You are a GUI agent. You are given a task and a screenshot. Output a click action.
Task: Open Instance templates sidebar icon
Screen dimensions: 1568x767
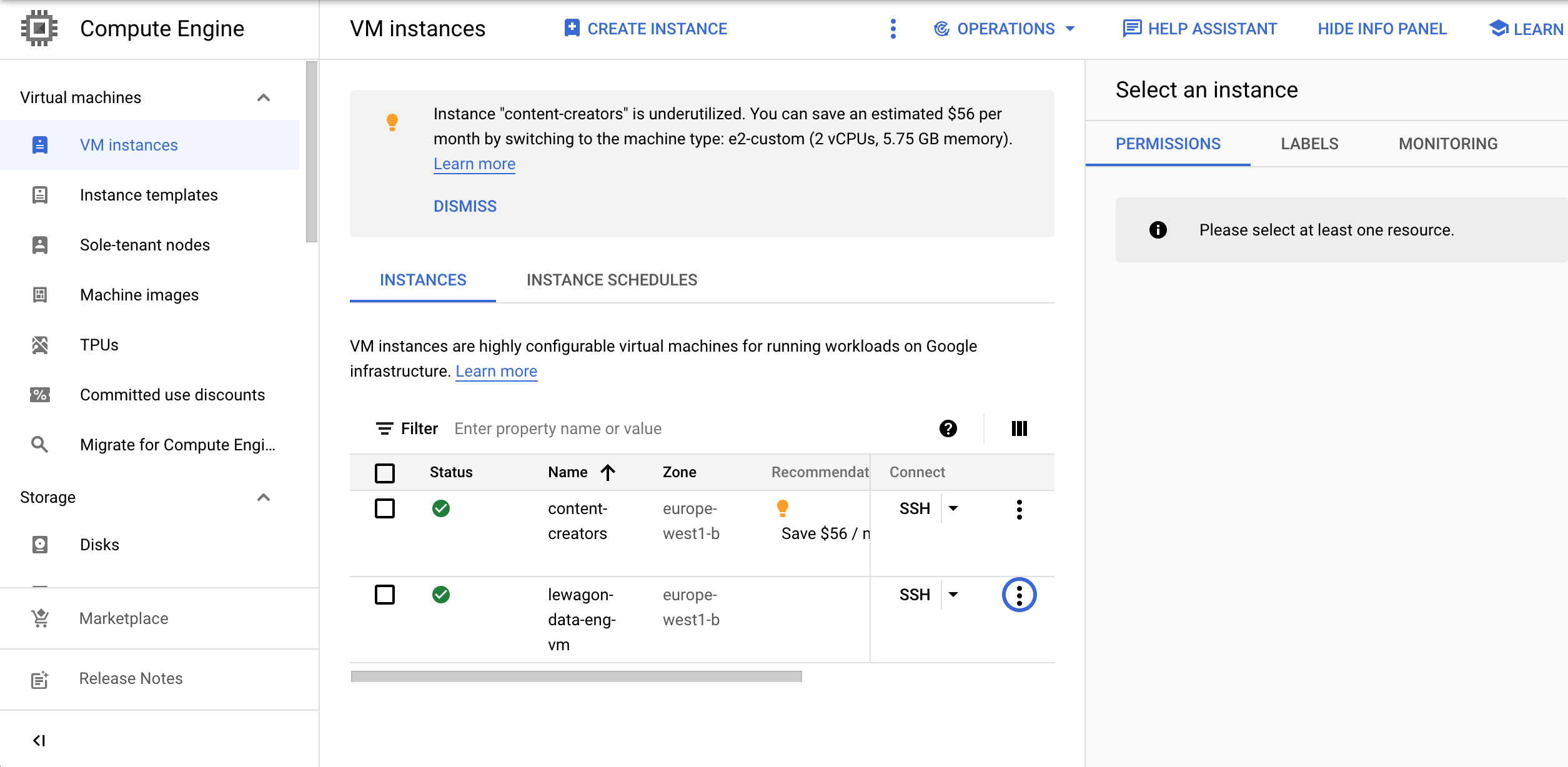coord(40,195)
